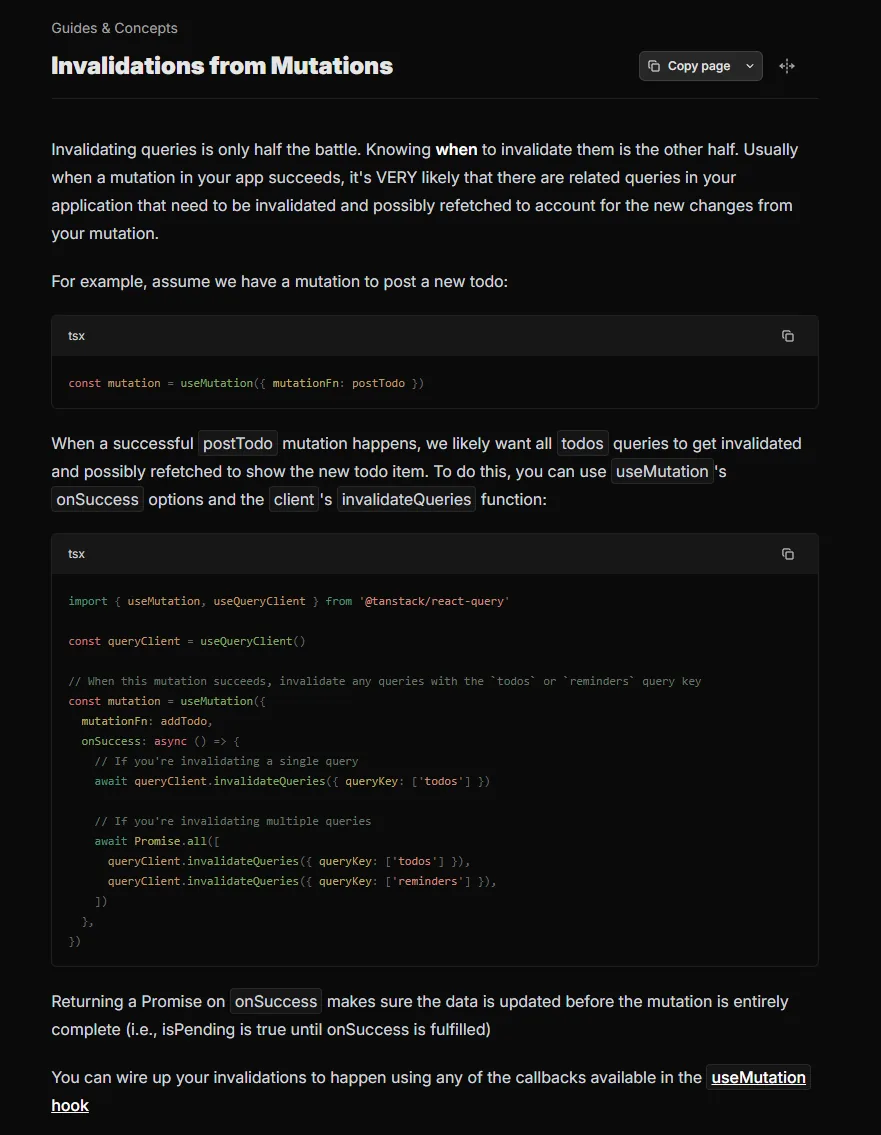
Task: Click the Invalidations from Mutations page heading
Action: coord(222,66)
